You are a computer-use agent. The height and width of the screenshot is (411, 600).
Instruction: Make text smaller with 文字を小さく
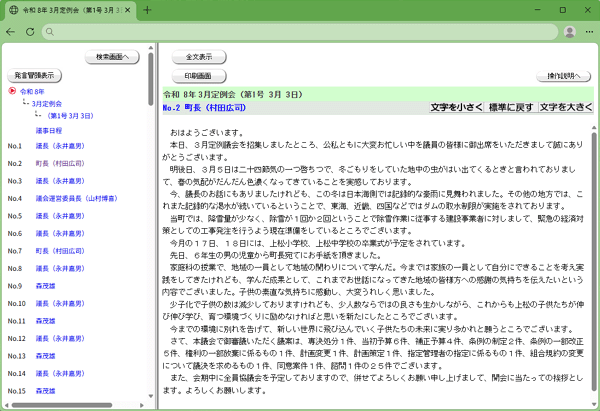pyautogui.click(x=457, y=108)
